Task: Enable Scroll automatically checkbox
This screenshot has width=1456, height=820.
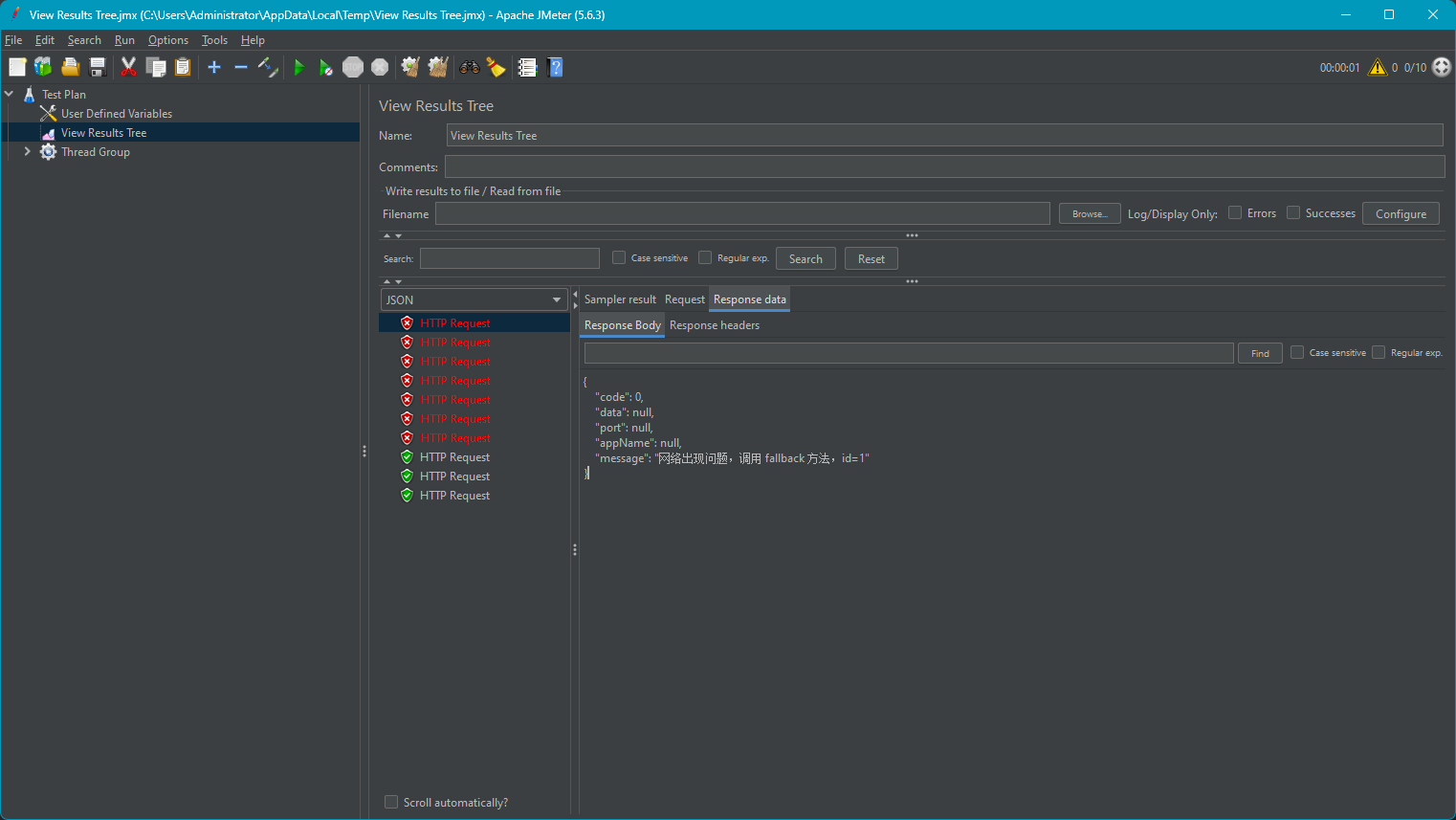Action: (x=391, y=802)
